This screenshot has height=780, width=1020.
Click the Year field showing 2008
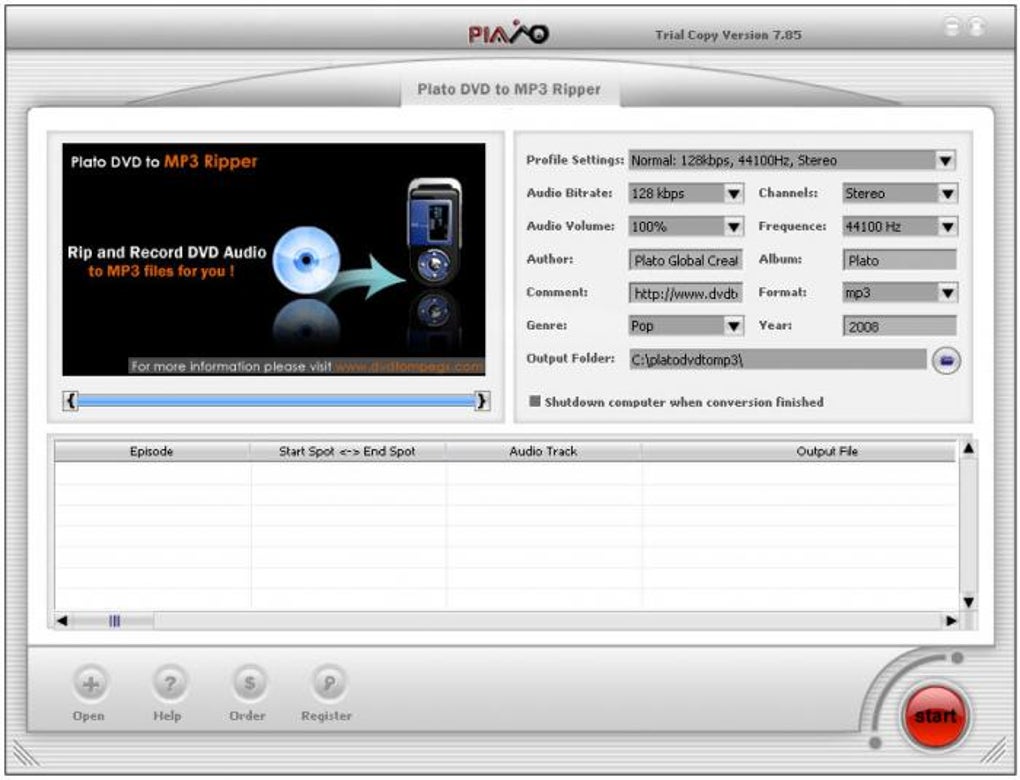900,327
